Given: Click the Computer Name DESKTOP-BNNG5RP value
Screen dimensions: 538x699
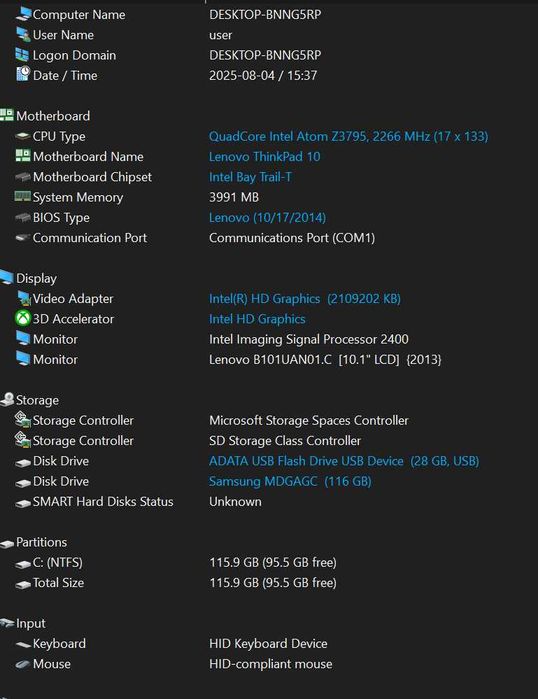Looking at the screenshot, I should tap(265, 14).
